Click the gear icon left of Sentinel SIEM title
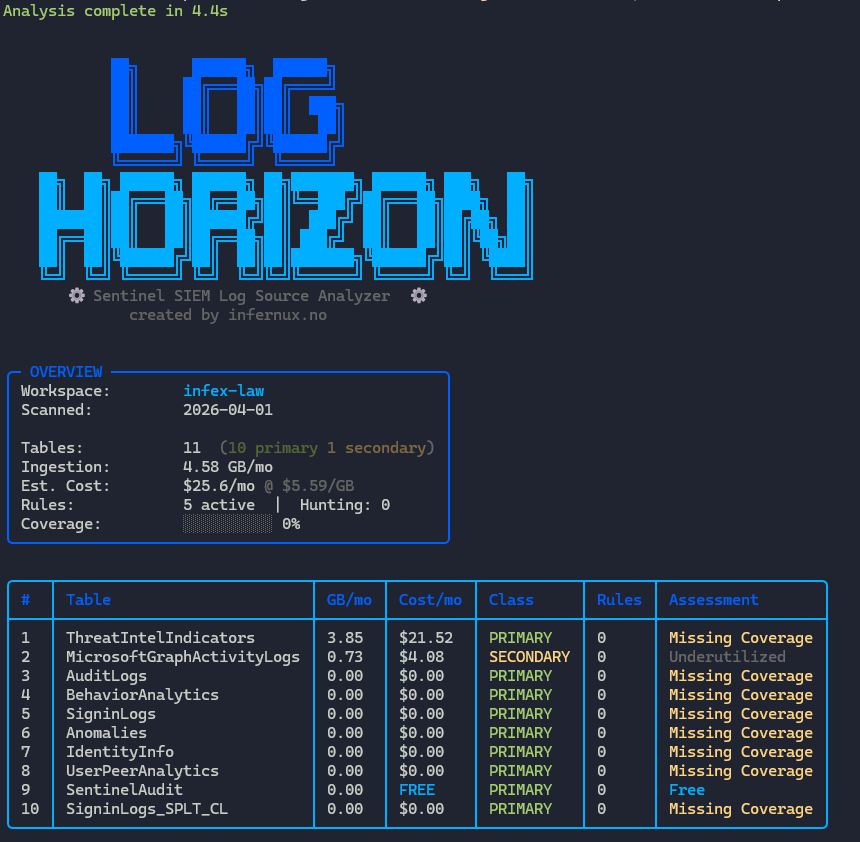The height and width of the screenshot is (842, 860). coord(77,296)
